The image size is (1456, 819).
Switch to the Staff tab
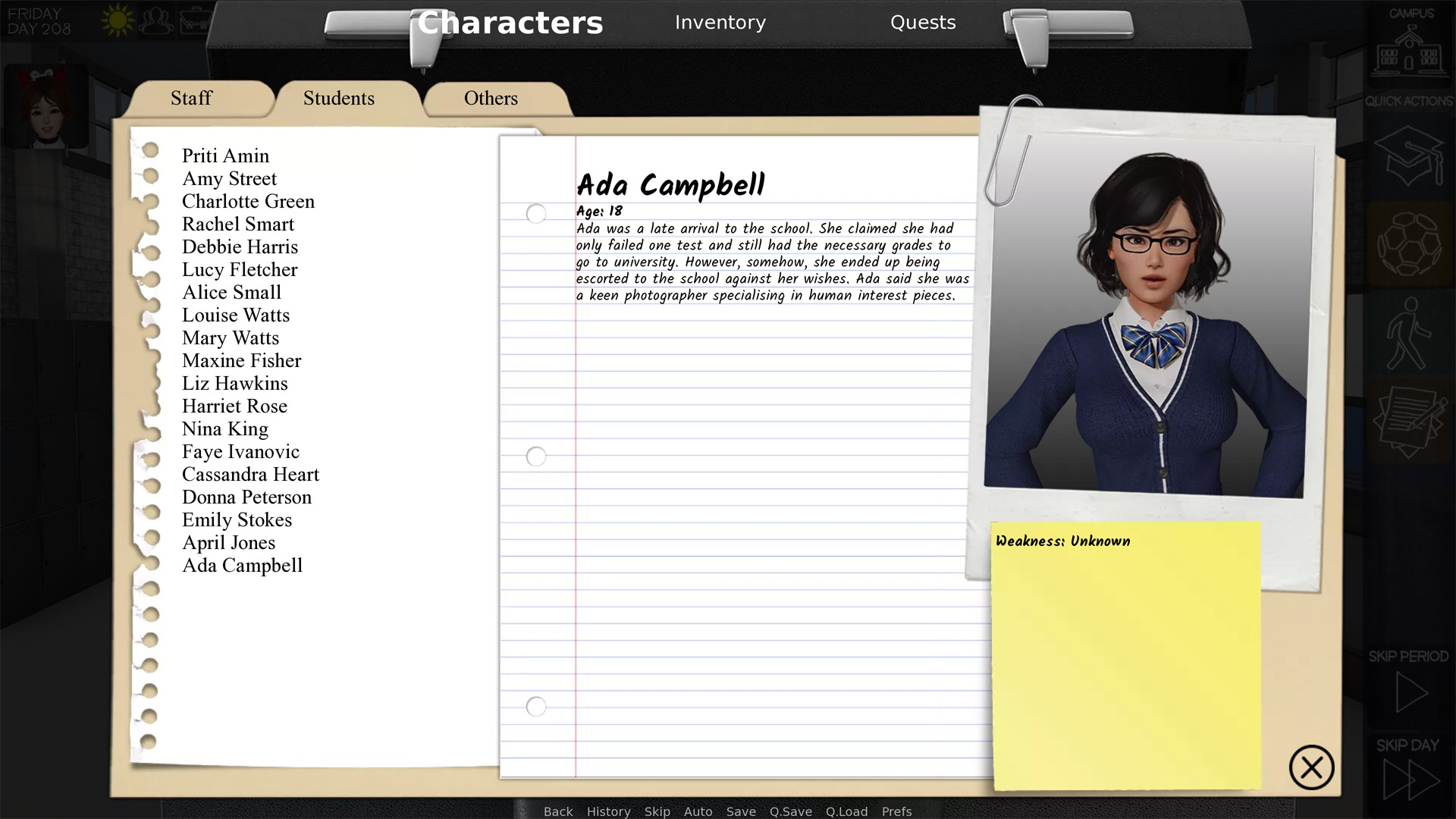[x=191, y=99]
